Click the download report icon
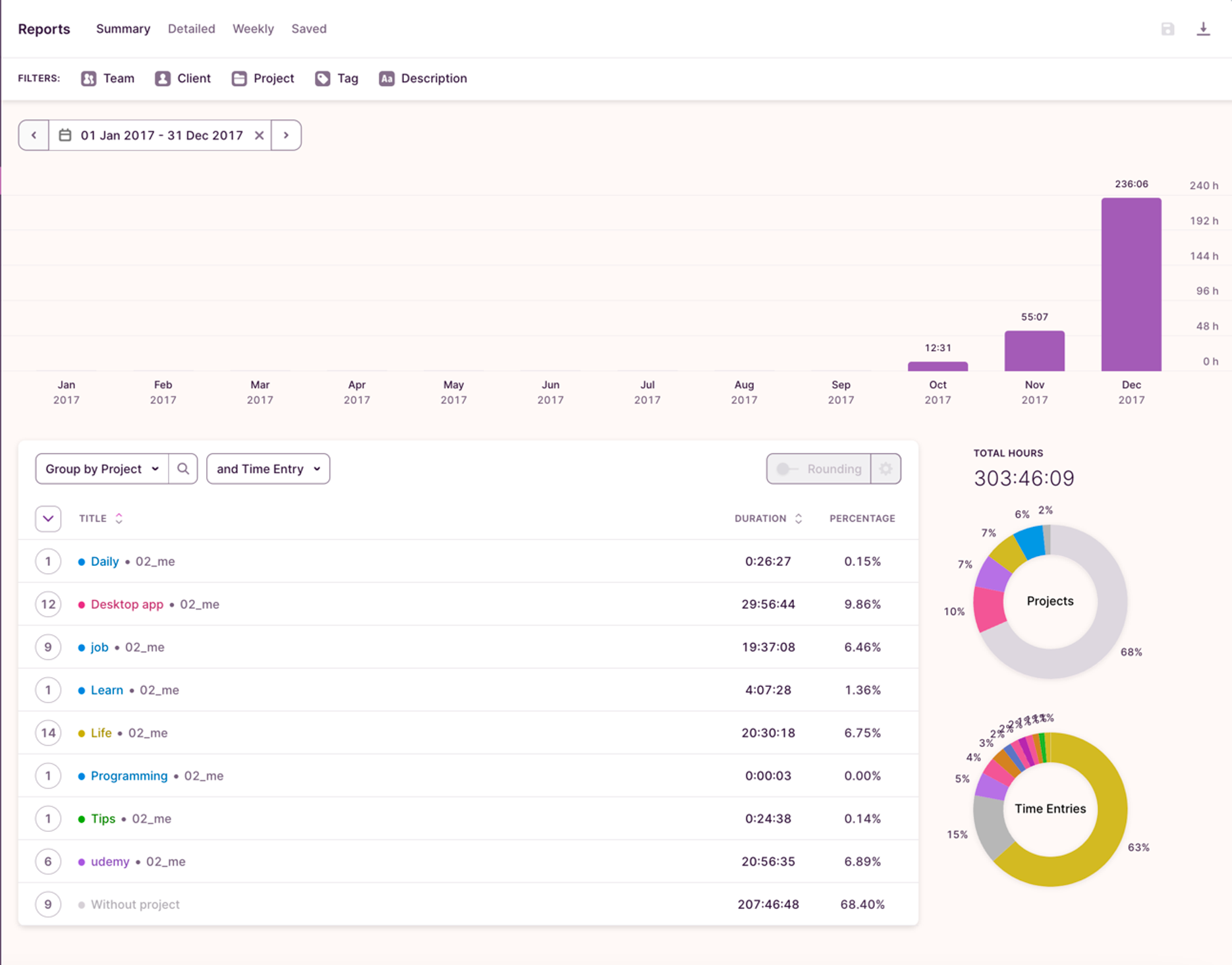Image resolution: width=1232 pixels, height=965 pixels. (x=1203, y=29)
